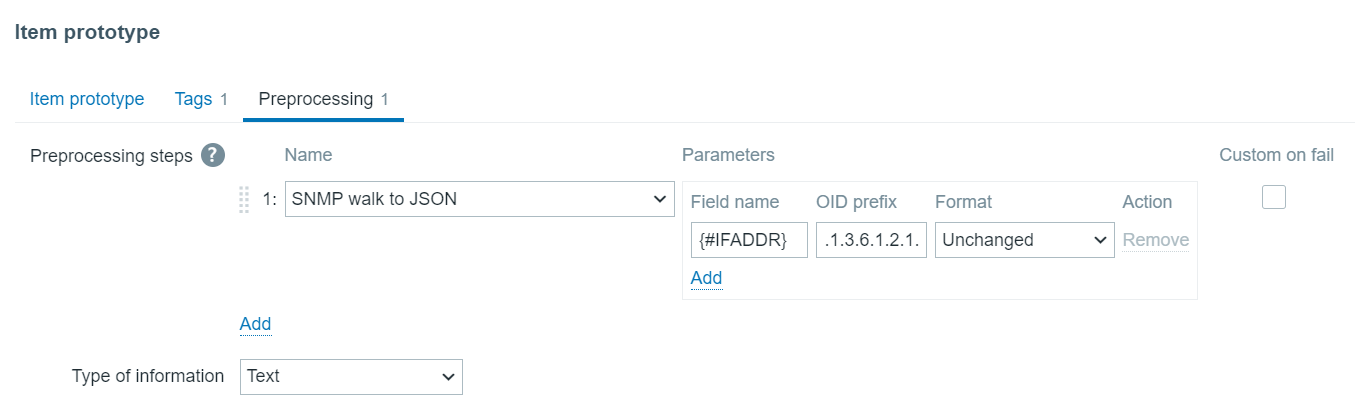Switch to the Item prototype tab

[x=87, y=99]
